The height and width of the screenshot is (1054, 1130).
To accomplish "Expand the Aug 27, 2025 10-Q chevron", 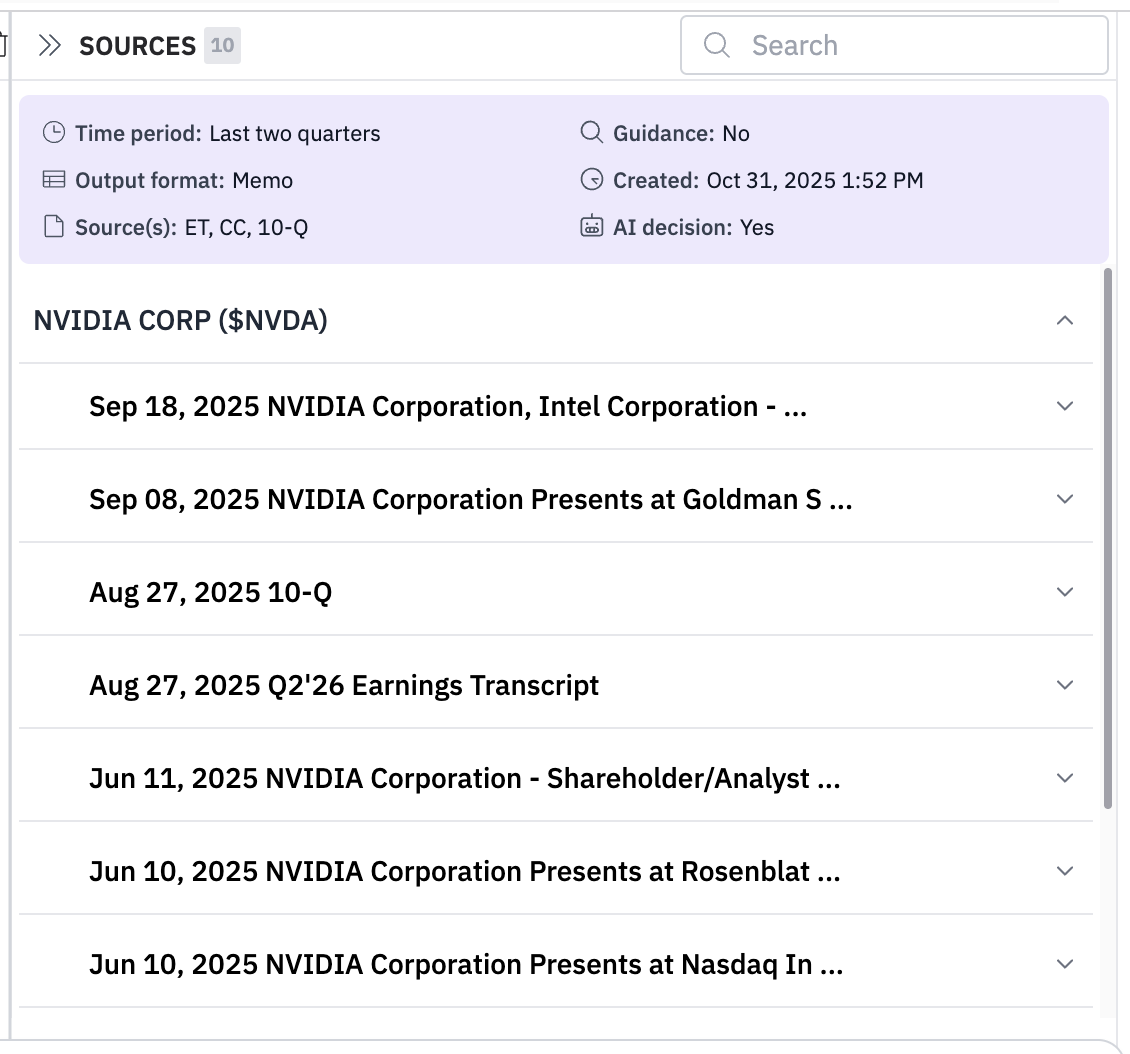I will coord(1065,592).
